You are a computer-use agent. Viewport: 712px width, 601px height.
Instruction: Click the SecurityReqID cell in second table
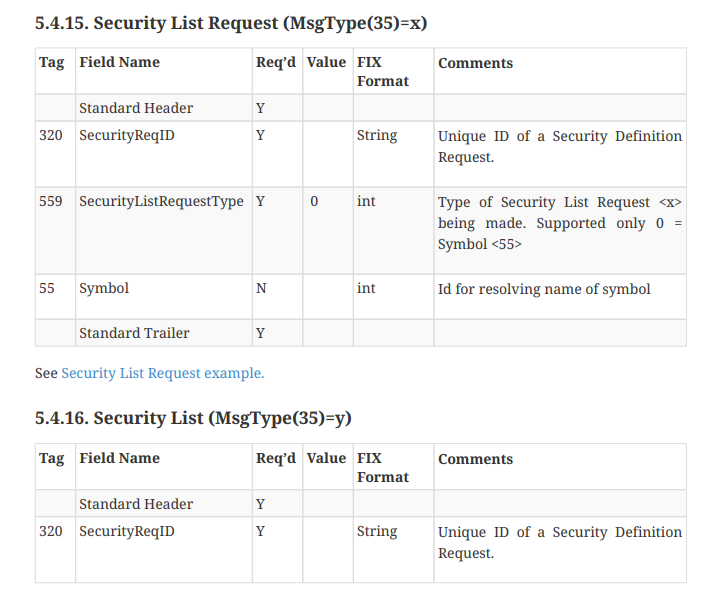pos(164,550)
